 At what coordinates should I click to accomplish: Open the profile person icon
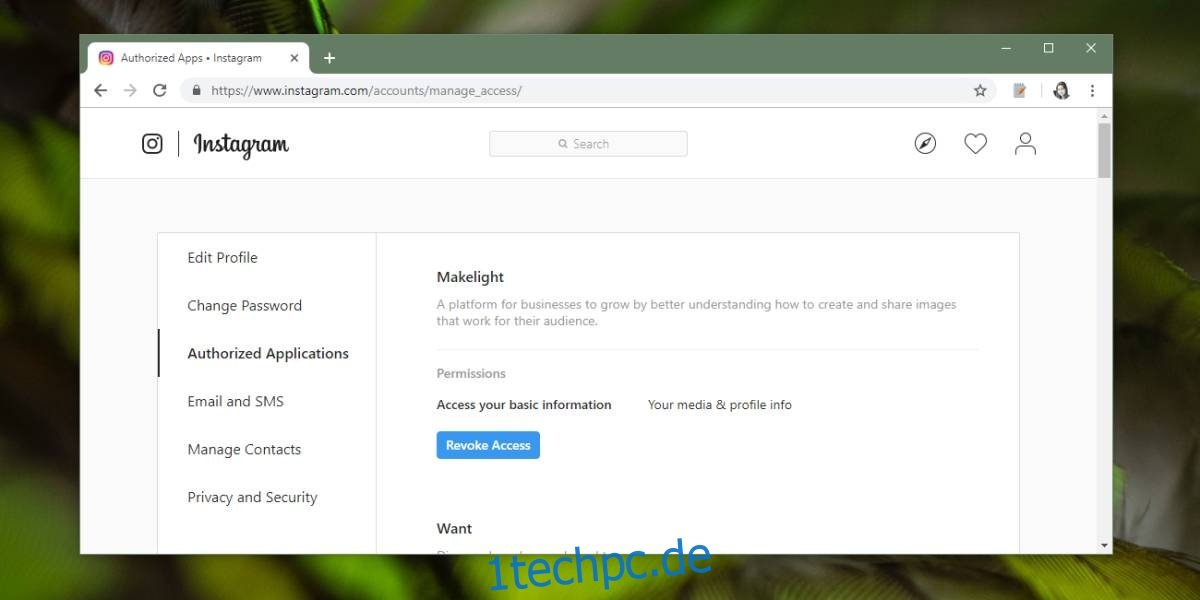coord(1025,144)
